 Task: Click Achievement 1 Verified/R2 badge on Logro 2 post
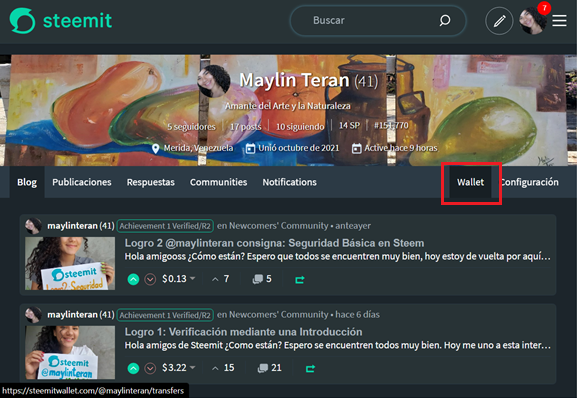pos(165,226)
